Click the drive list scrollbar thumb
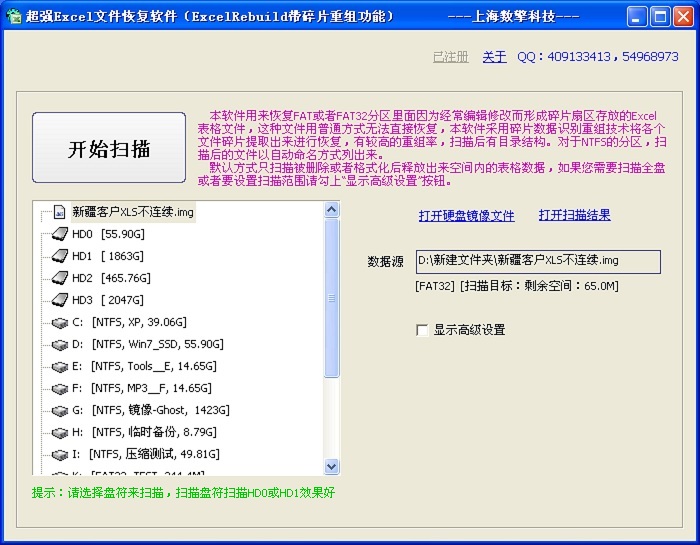This screenshot has width=700, height=545. click(x=331, y=298)
